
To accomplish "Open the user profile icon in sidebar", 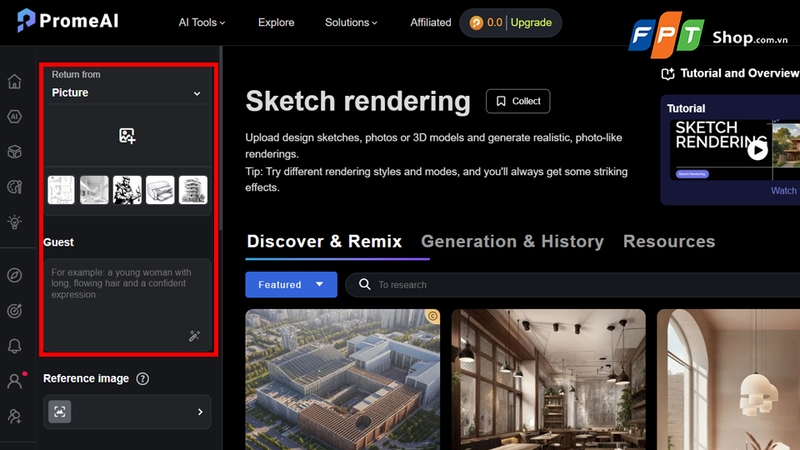I will (14, 381).
